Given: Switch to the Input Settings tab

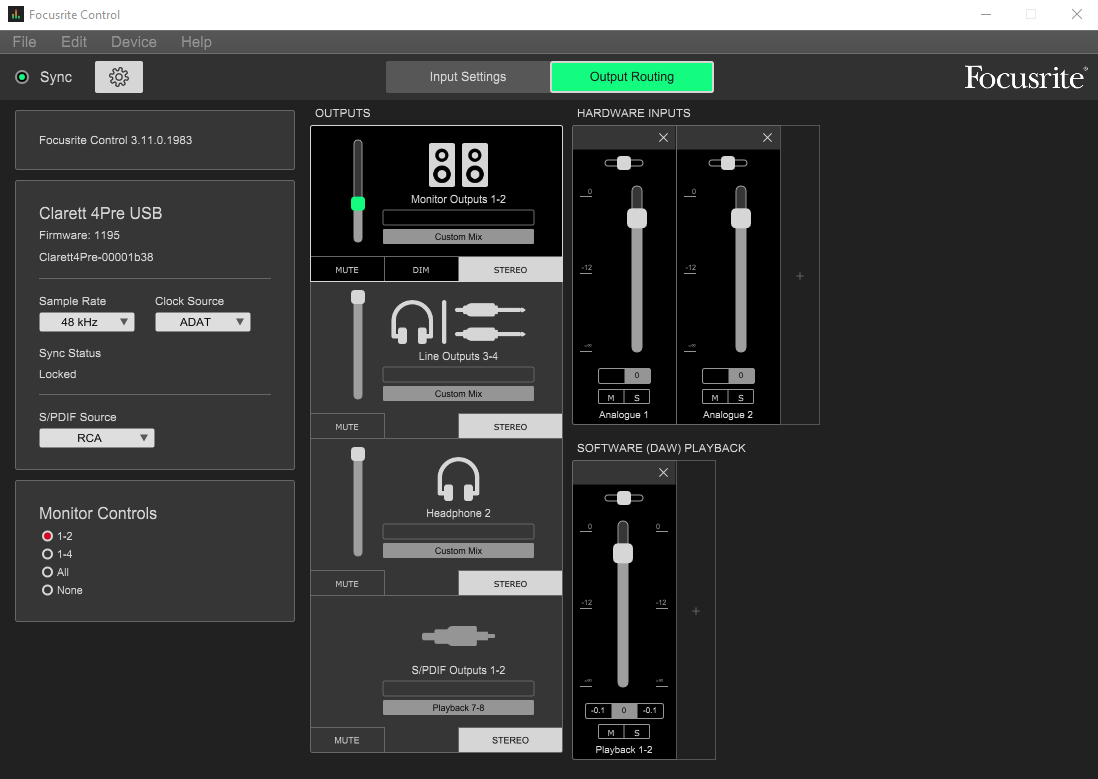Looking at the screenshot, I should coord(468,77).
